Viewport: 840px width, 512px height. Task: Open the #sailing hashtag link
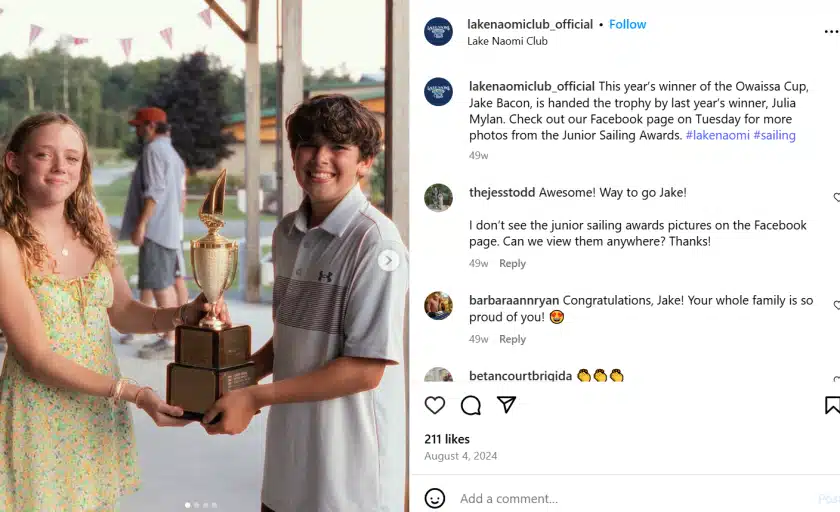click(x=775, y=135)
